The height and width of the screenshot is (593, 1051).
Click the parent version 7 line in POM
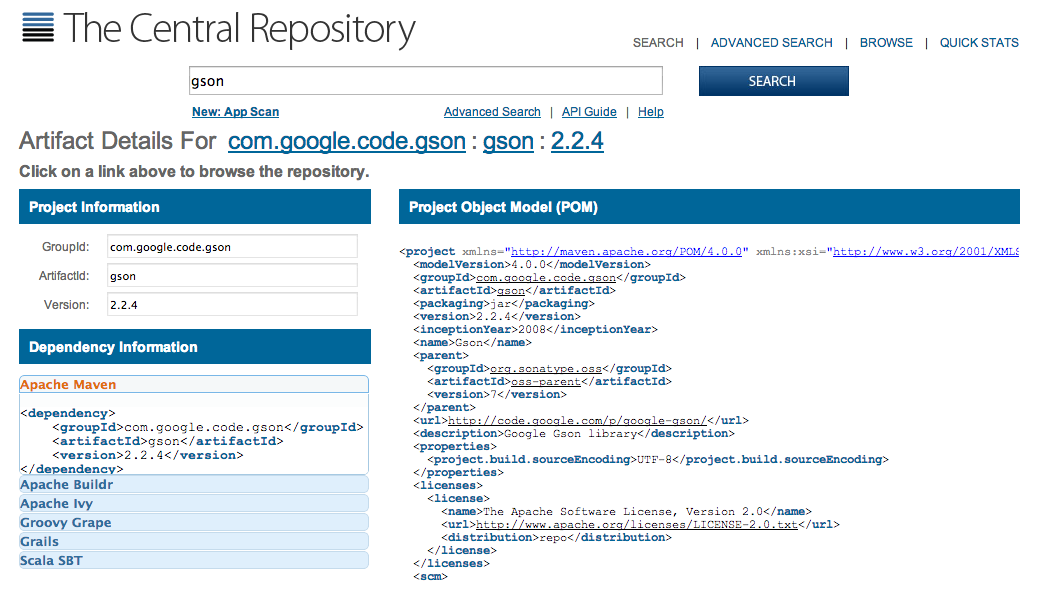[x=497, y=395]
